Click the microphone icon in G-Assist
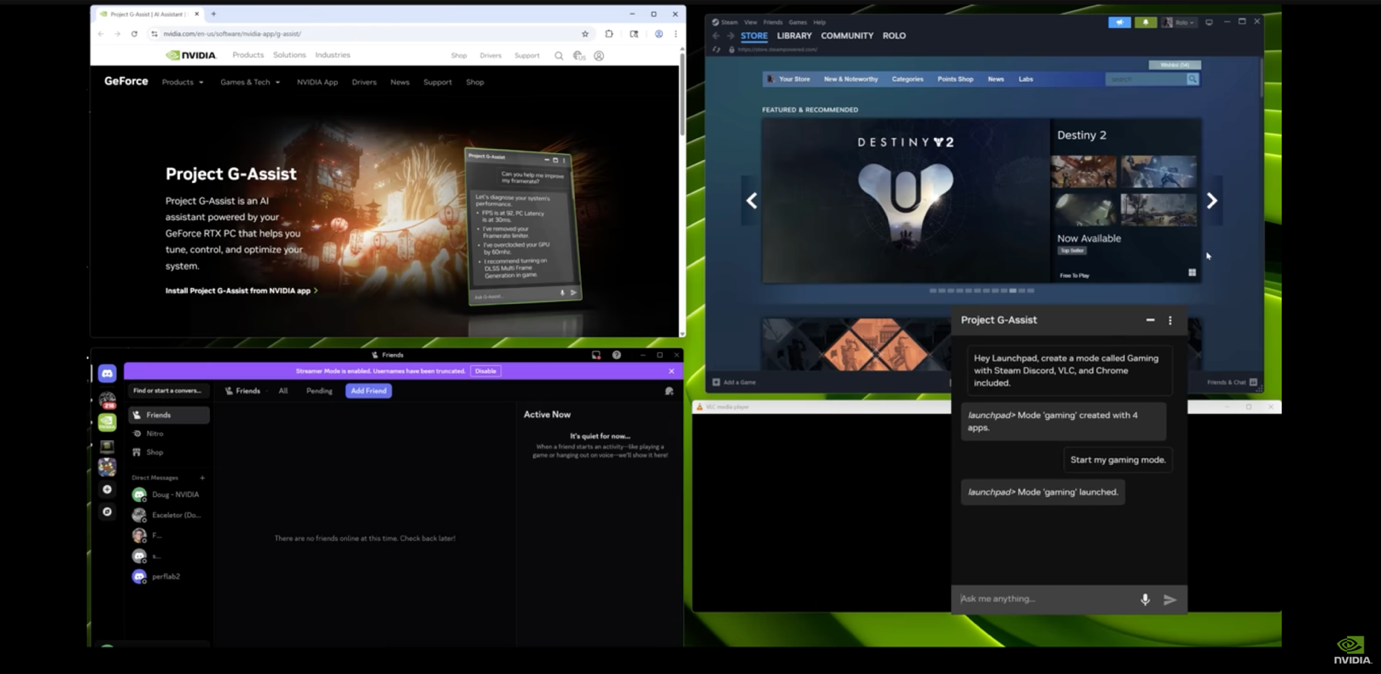1381x674 pixels. point(1145,599)
